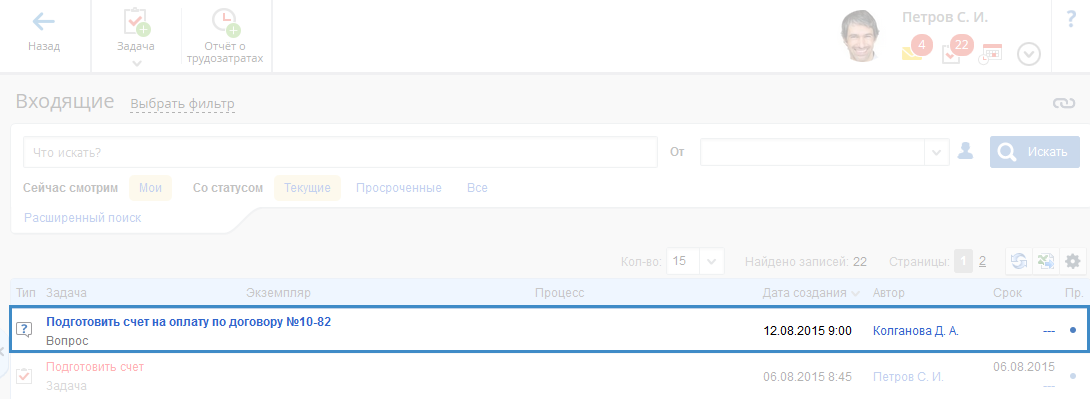This screenshot has height=399, width=1090.
Task: Pick a user with person icon
Action: (965, 151)
